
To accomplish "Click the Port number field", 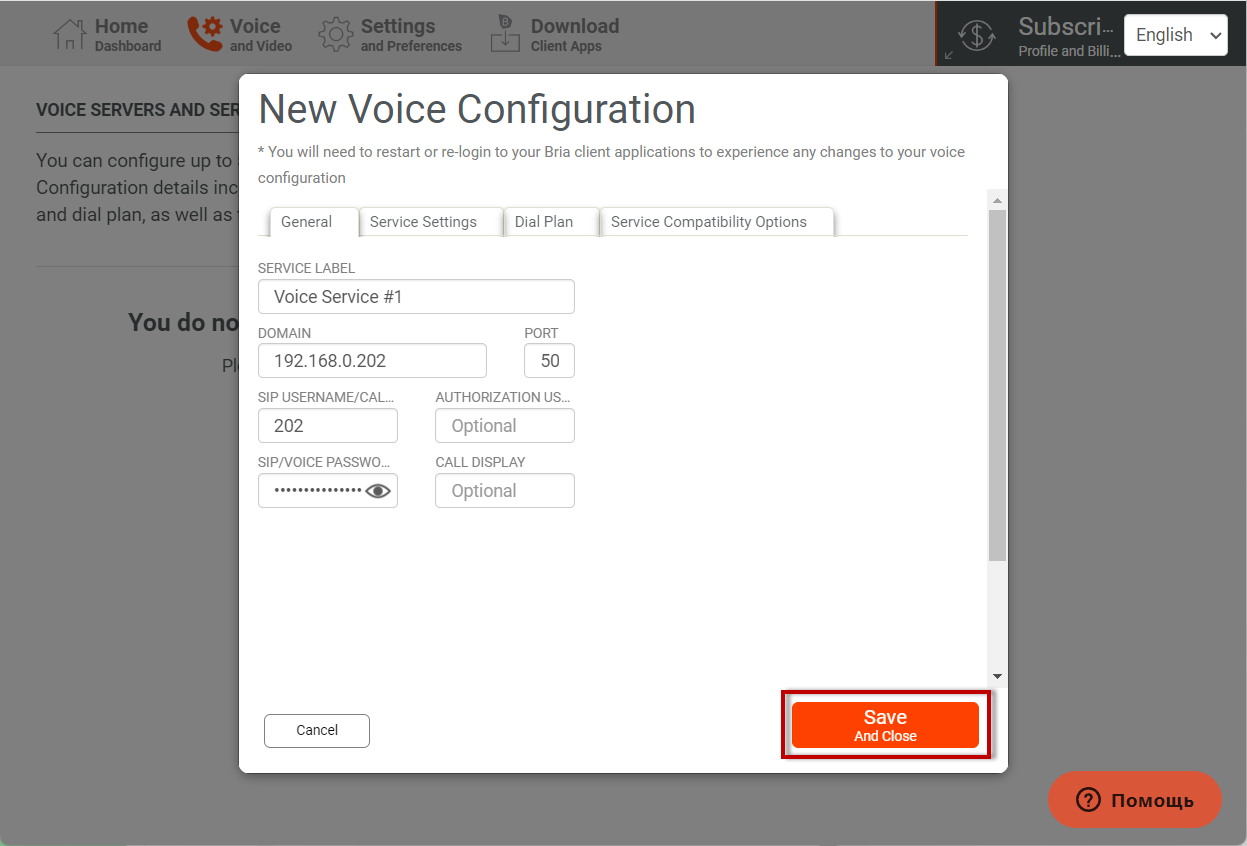I will coord(549,361).
